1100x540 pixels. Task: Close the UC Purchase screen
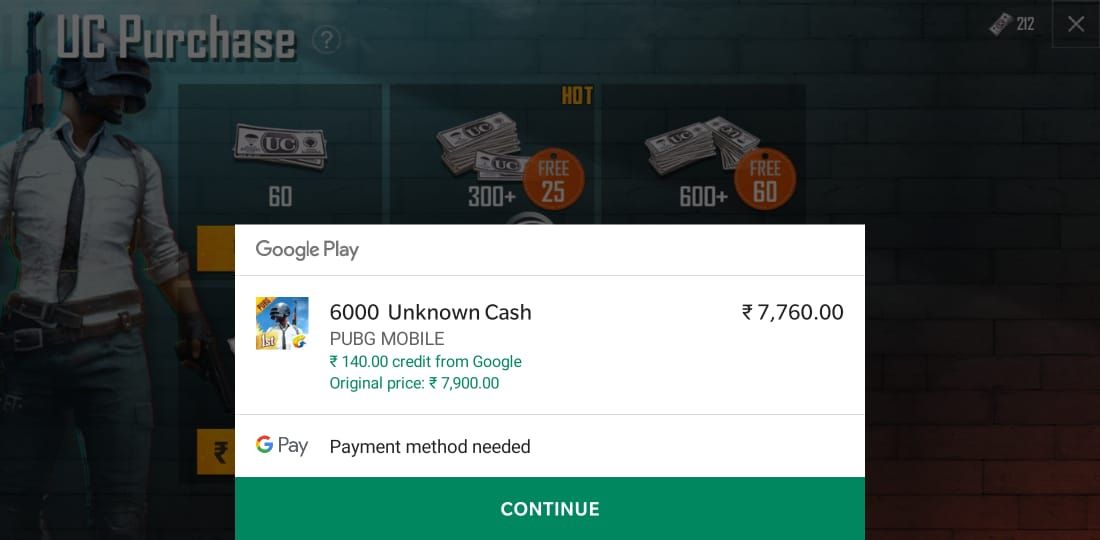click(1075, 25)
